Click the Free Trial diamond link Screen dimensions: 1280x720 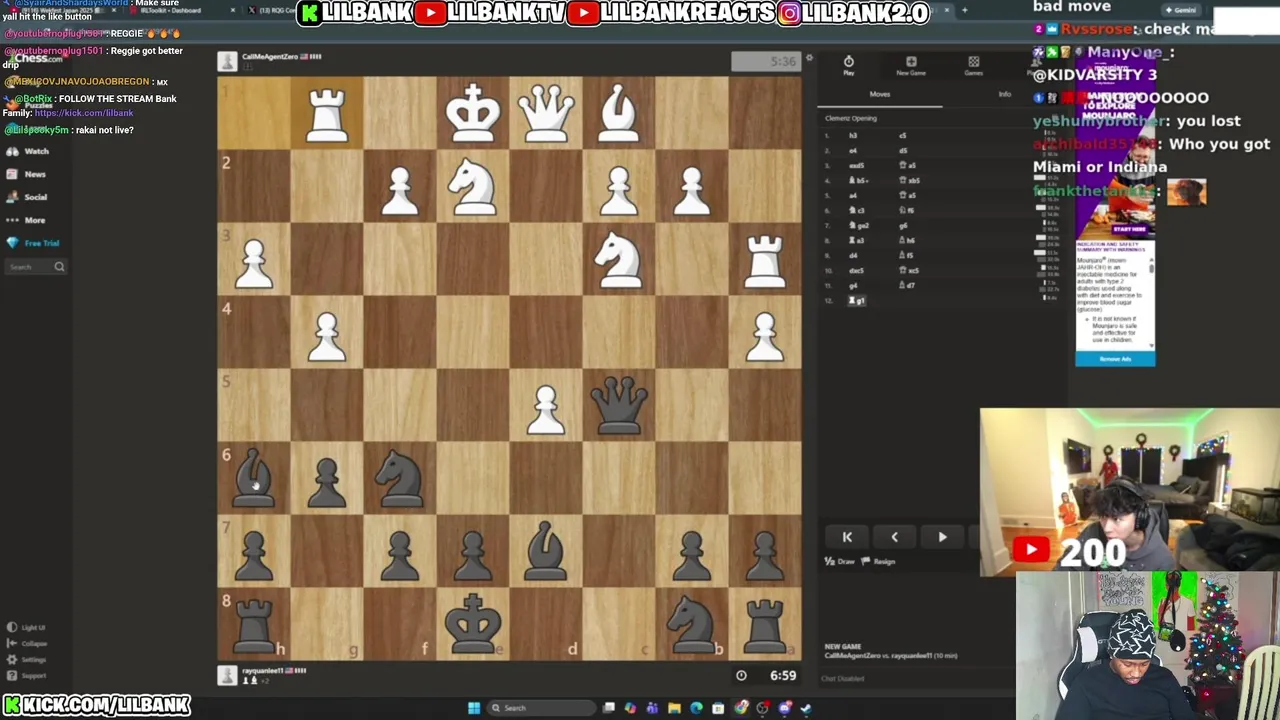[x=33, y=243]
